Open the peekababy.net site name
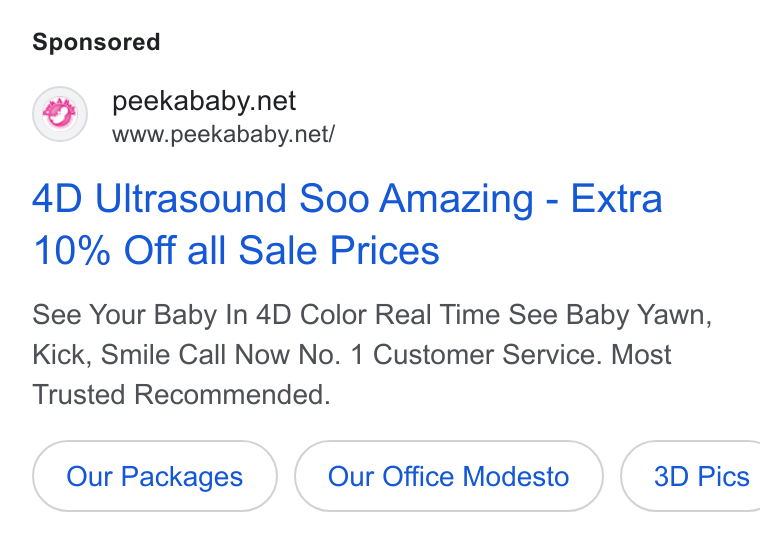This screenshot has width=760, height=544. pos(204,101)
